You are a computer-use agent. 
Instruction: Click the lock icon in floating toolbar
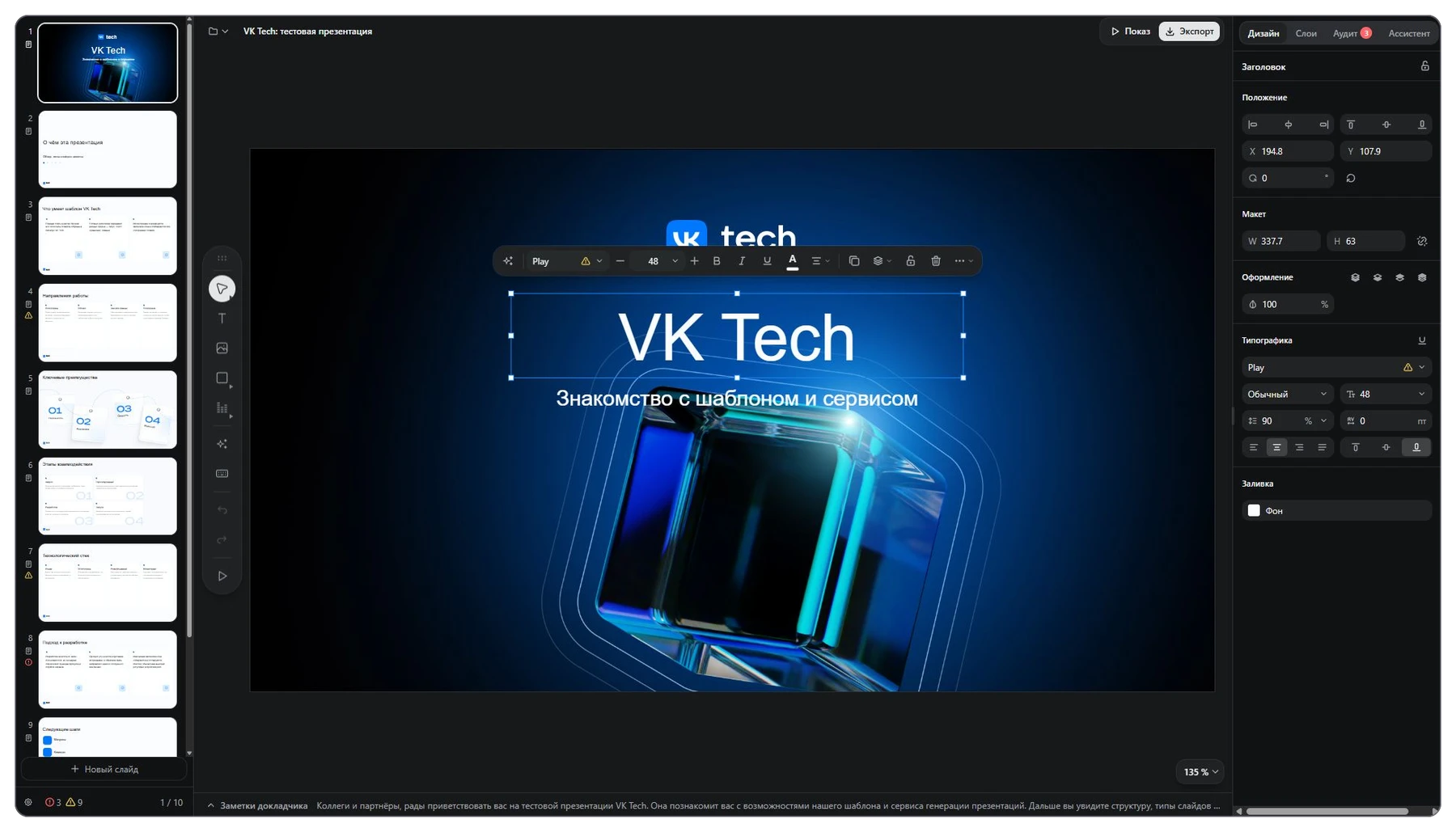click(x=910, y=261)
